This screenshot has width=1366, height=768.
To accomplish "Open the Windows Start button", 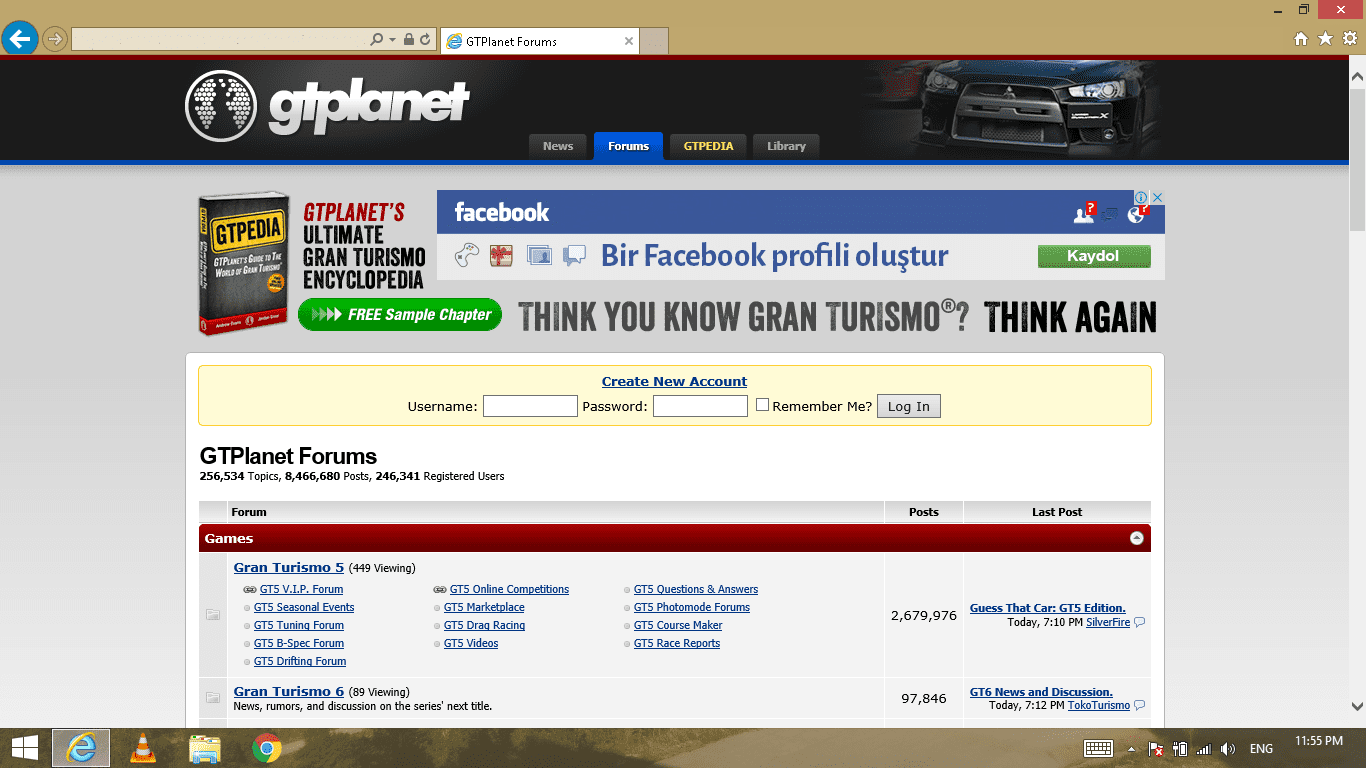I will point(24,748).
